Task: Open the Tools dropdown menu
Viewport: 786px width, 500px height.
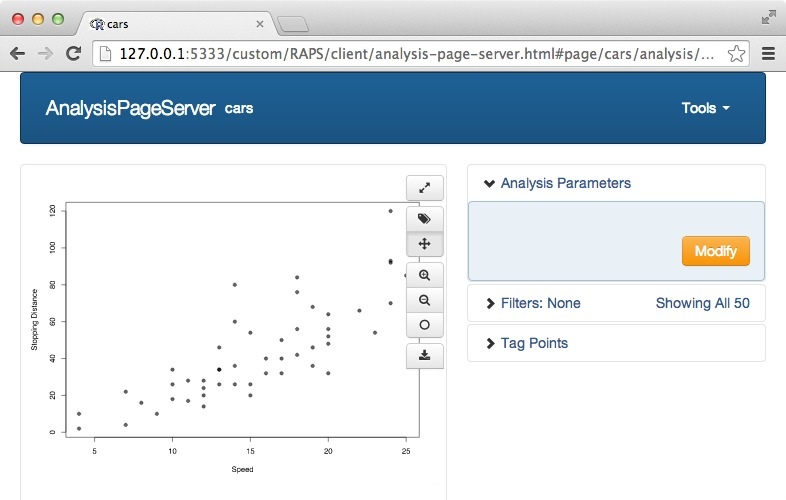Action: [705, 108]
